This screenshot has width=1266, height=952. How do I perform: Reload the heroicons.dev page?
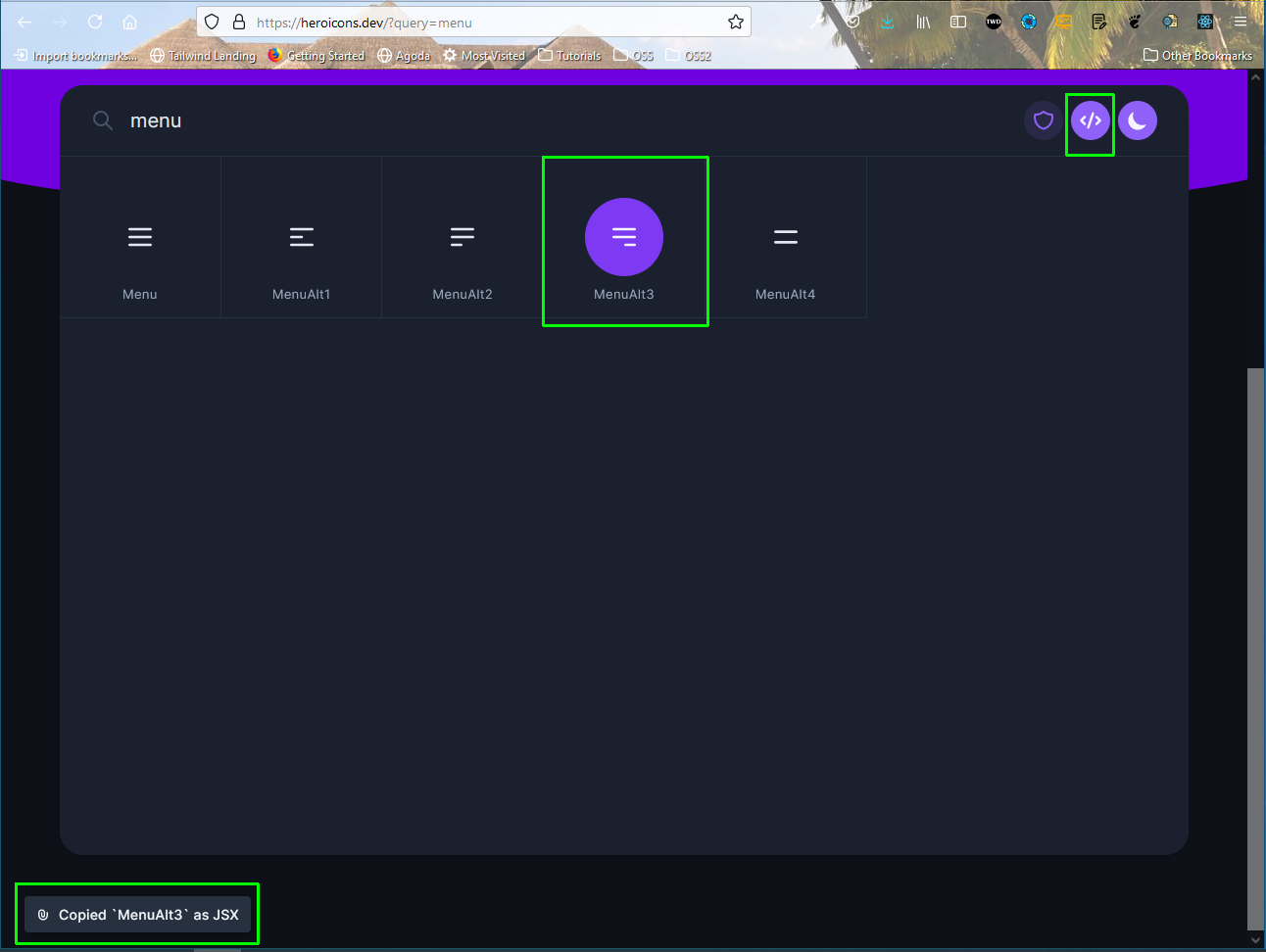(x=95, y=22)
